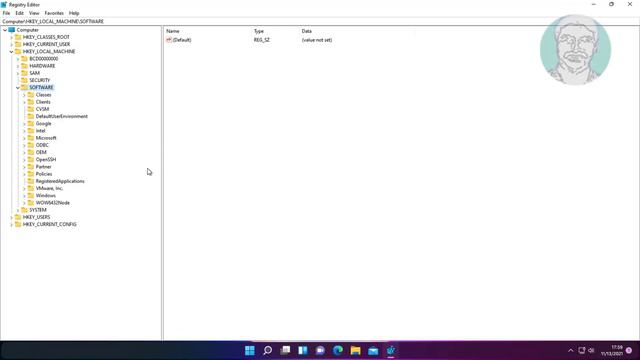The width and height of the screenshot is (640, 360).
Task: Select the OEM folder icon
Action: click(x=31, y=152)
